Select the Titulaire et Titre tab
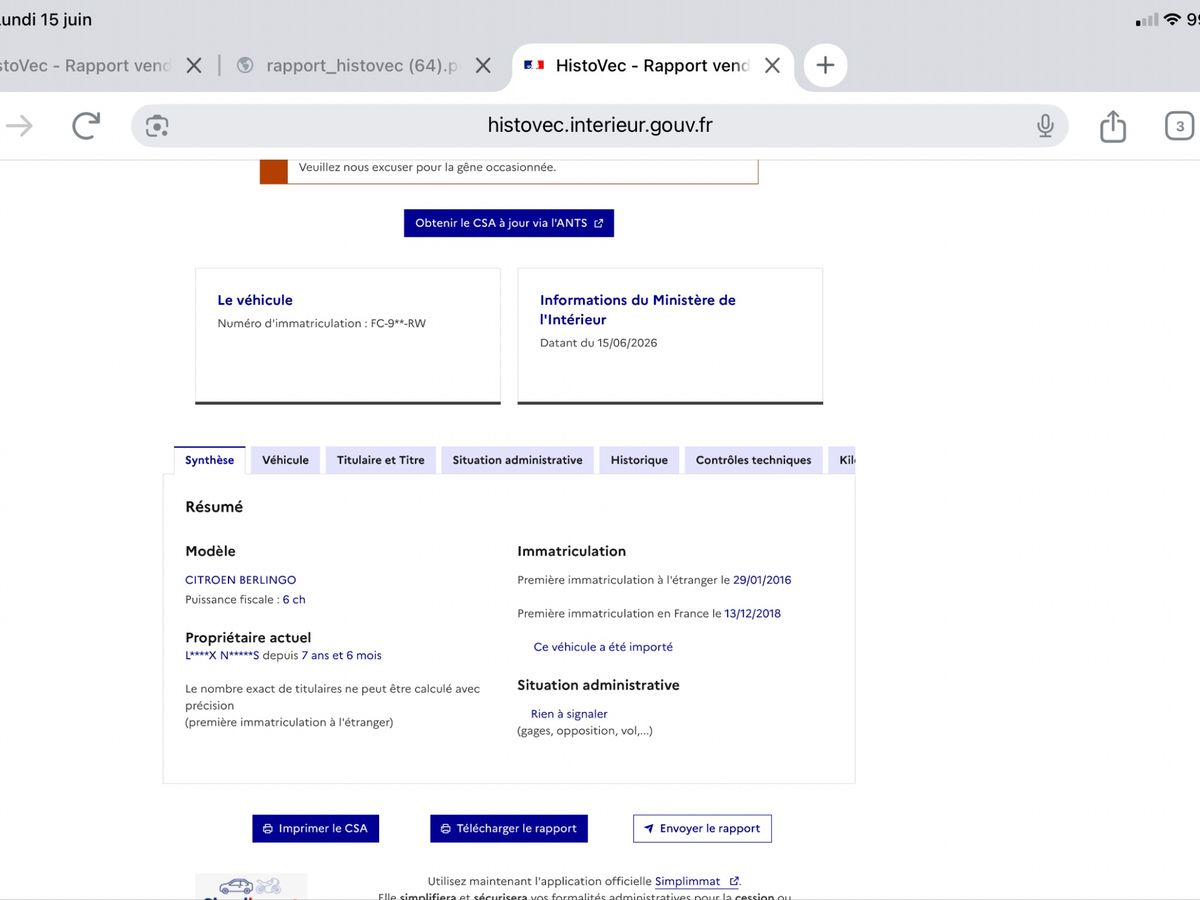1200x900 pixels. 381,460
